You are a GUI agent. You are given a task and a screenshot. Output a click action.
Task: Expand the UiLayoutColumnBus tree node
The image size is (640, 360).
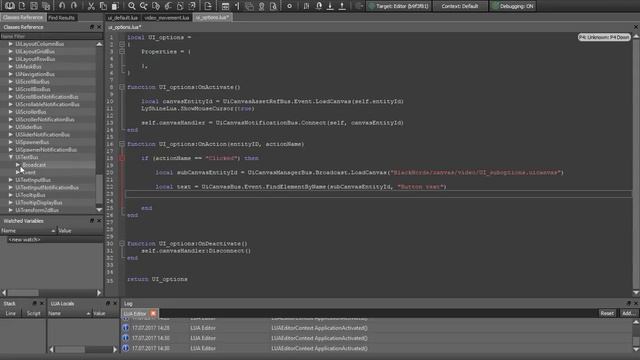11,44
